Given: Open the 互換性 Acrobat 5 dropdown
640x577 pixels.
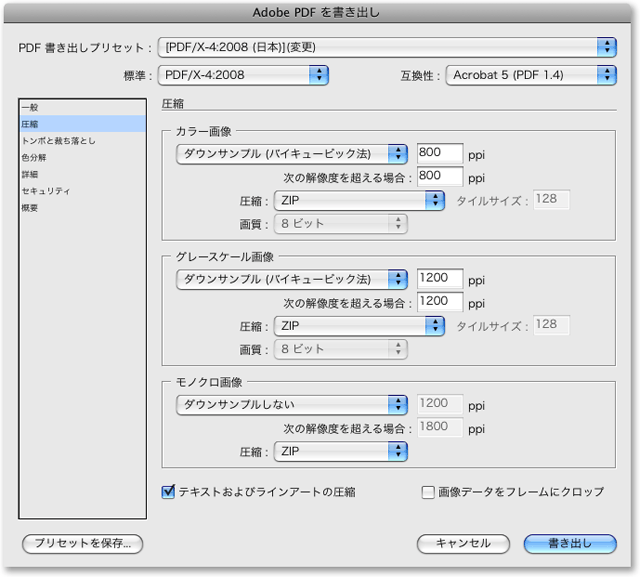Looking at the screenshot, I should 530,74.
